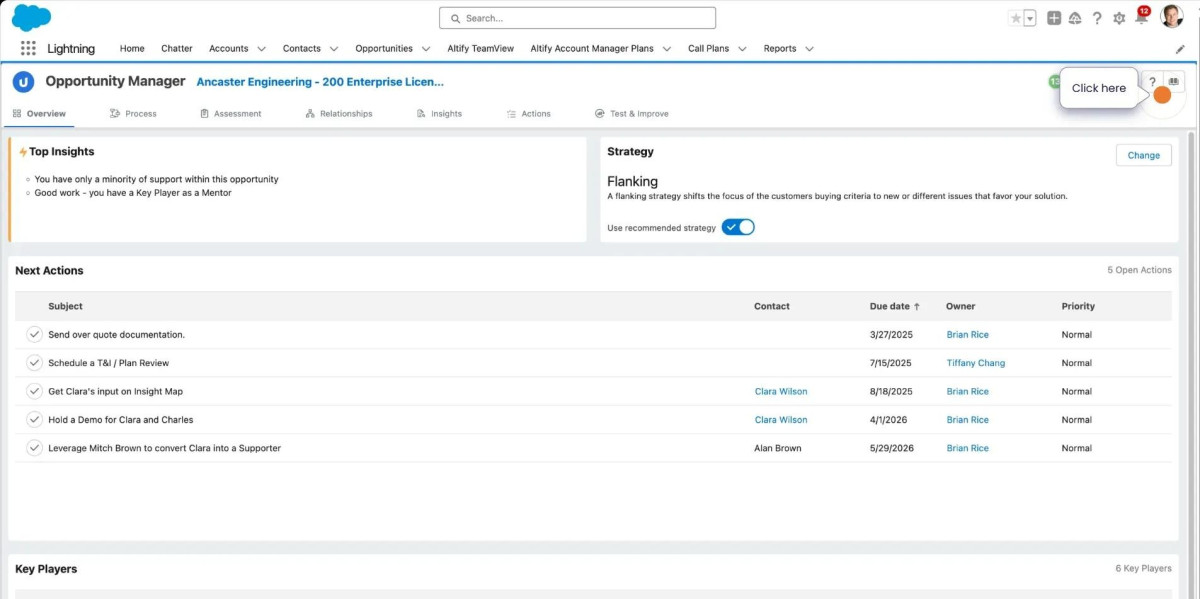
Task: Expand the Opportunities dropdown chevron
Action: [x=426, y=48]
